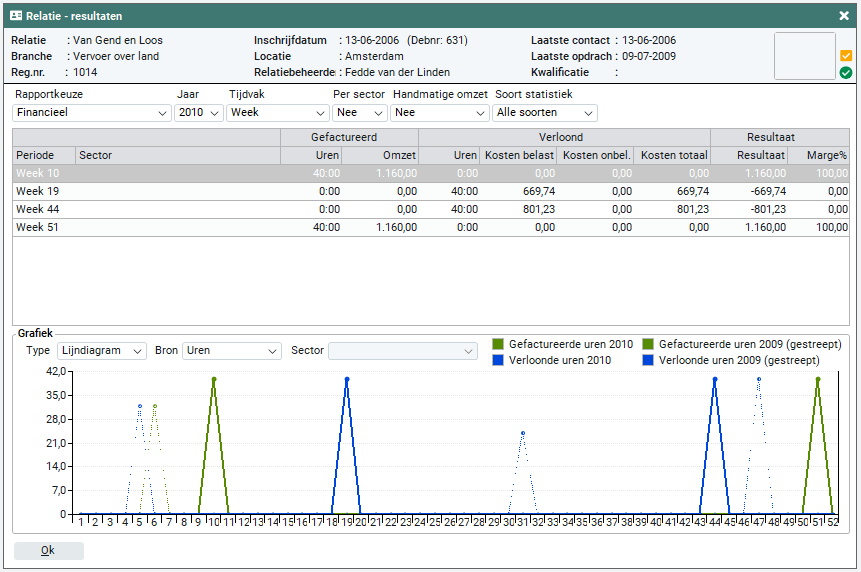The image size is (861, 572).
Task: Click the Marge% column header
Action: [819, 155]
